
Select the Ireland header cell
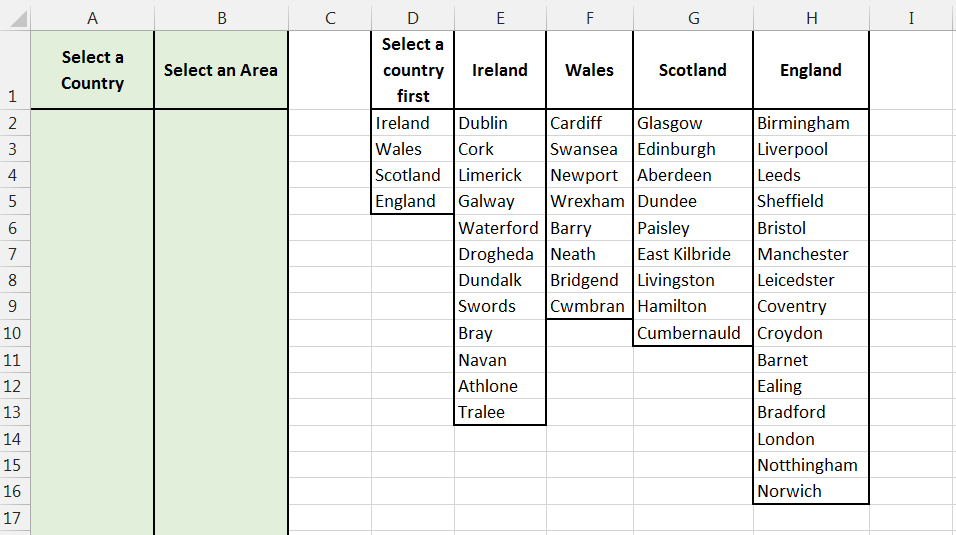(500, 70)
